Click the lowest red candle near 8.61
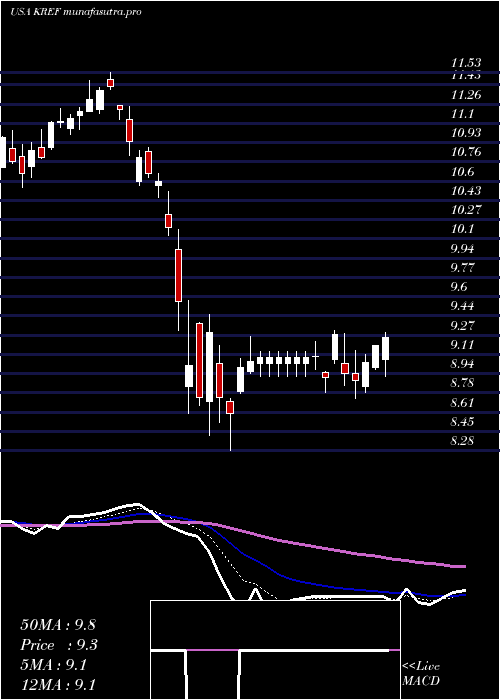Screen dimensions: 500x700 [230, 407]
